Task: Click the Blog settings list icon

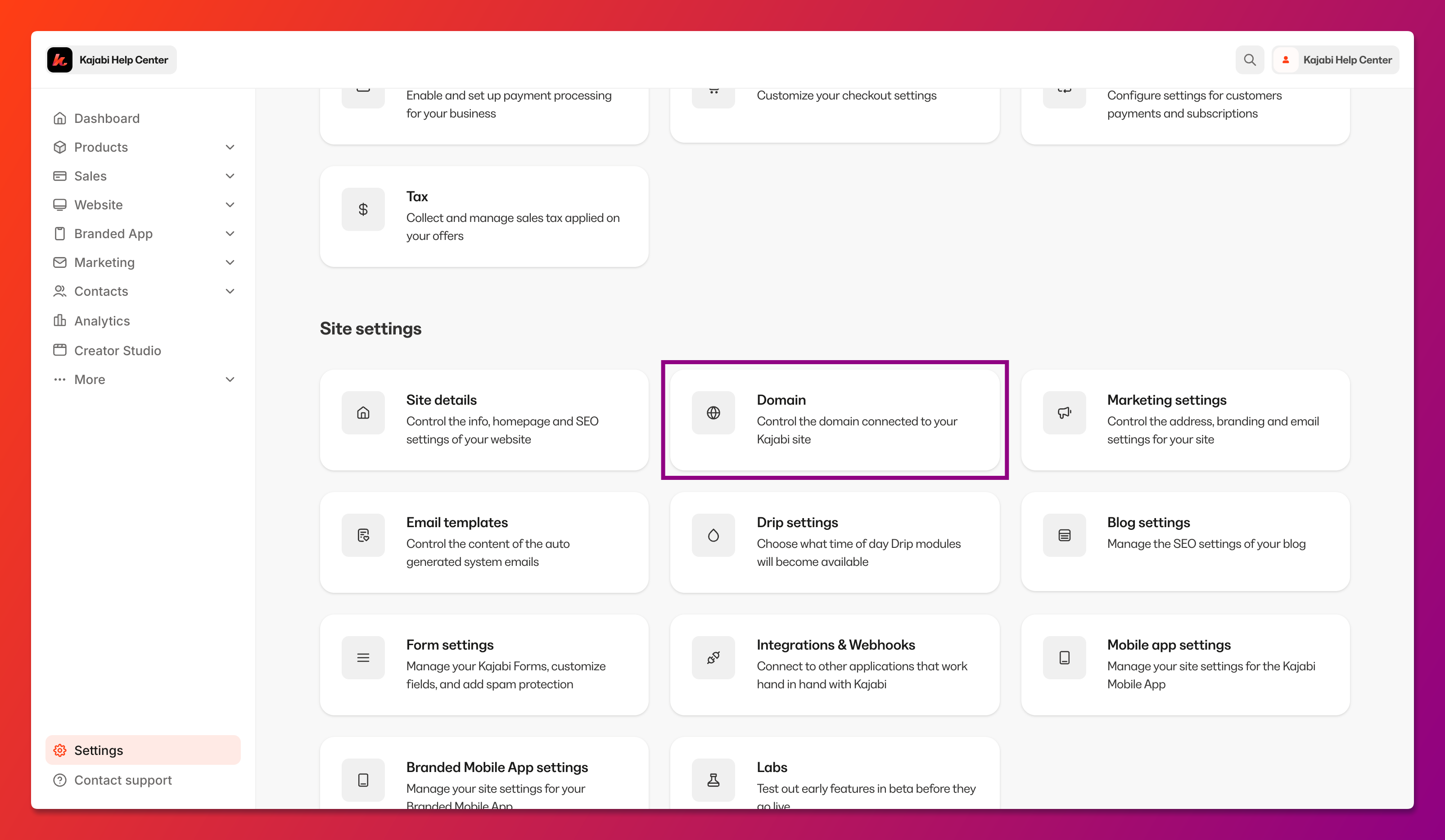Action: point(1064,535)
